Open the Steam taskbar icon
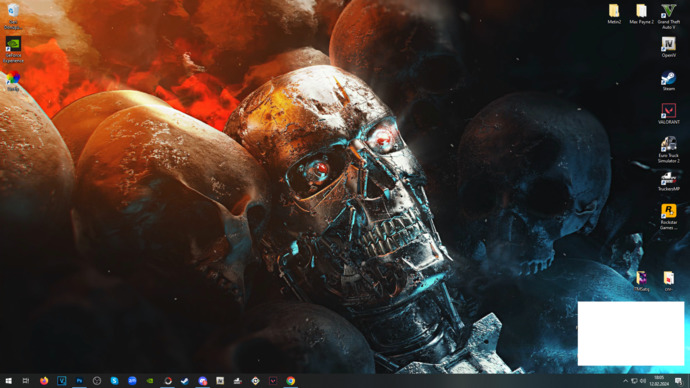 click(x=185, y=381)
